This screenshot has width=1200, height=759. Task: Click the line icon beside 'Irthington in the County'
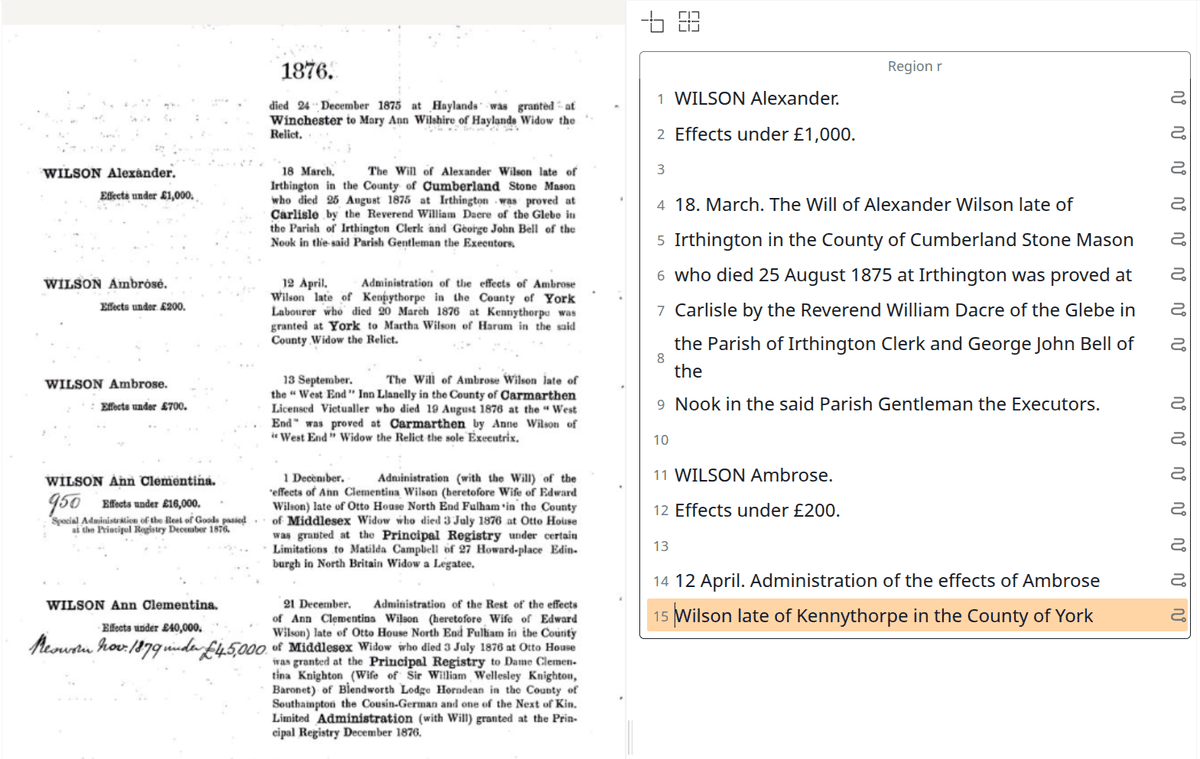coord(1178,240)
